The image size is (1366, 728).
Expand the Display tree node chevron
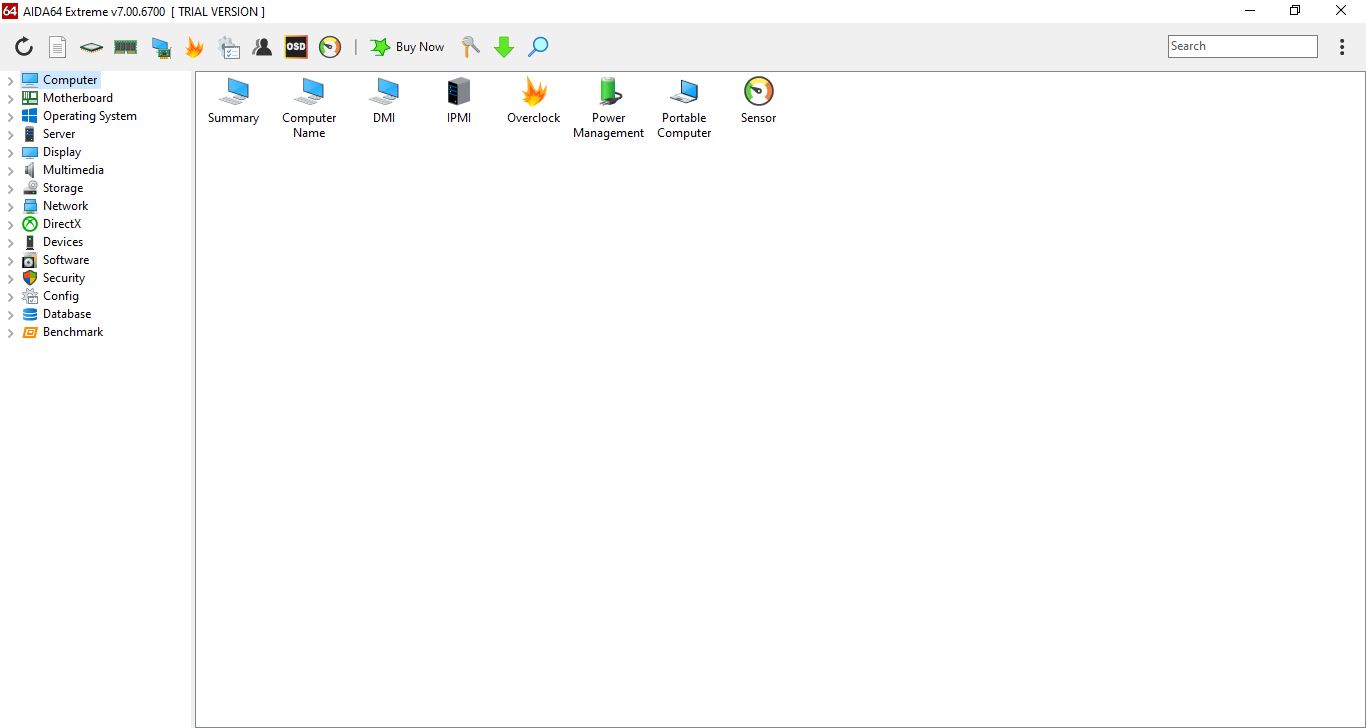tap(11, 152)
